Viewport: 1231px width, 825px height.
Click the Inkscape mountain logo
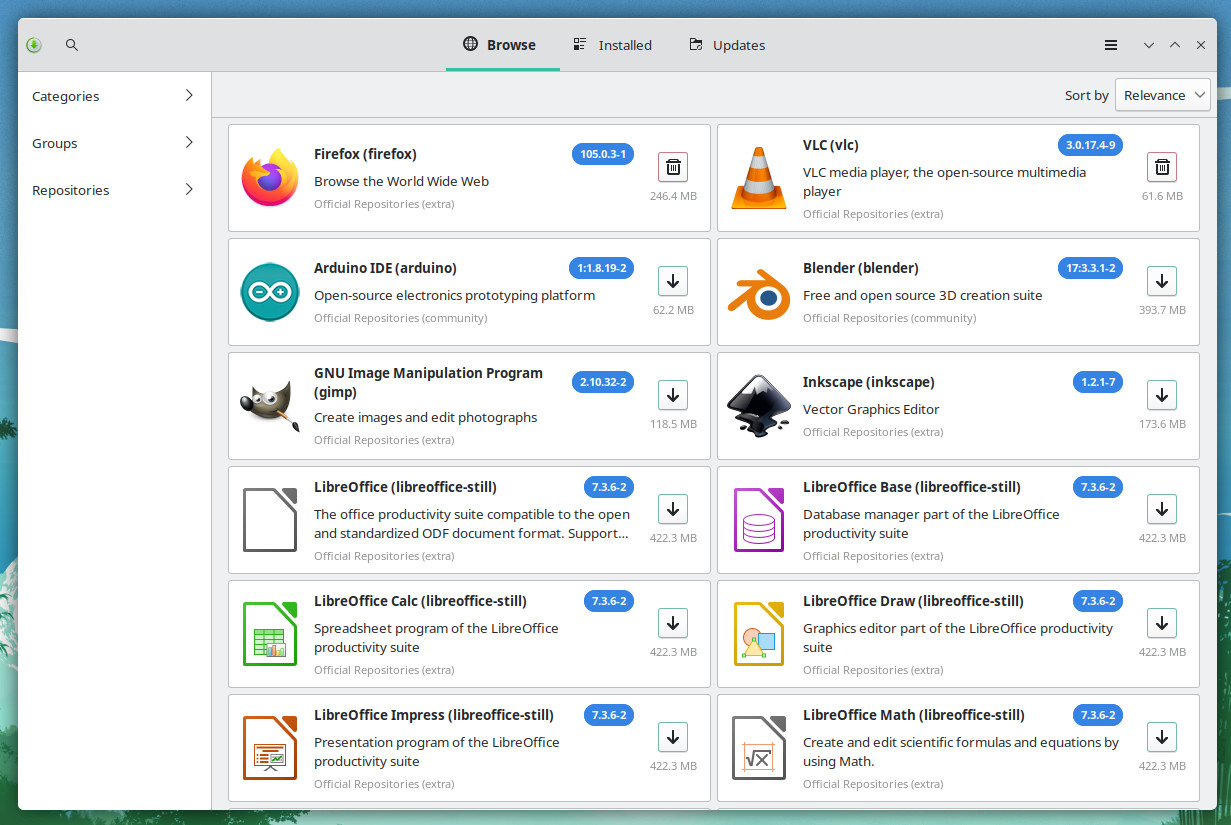point(759,406)
